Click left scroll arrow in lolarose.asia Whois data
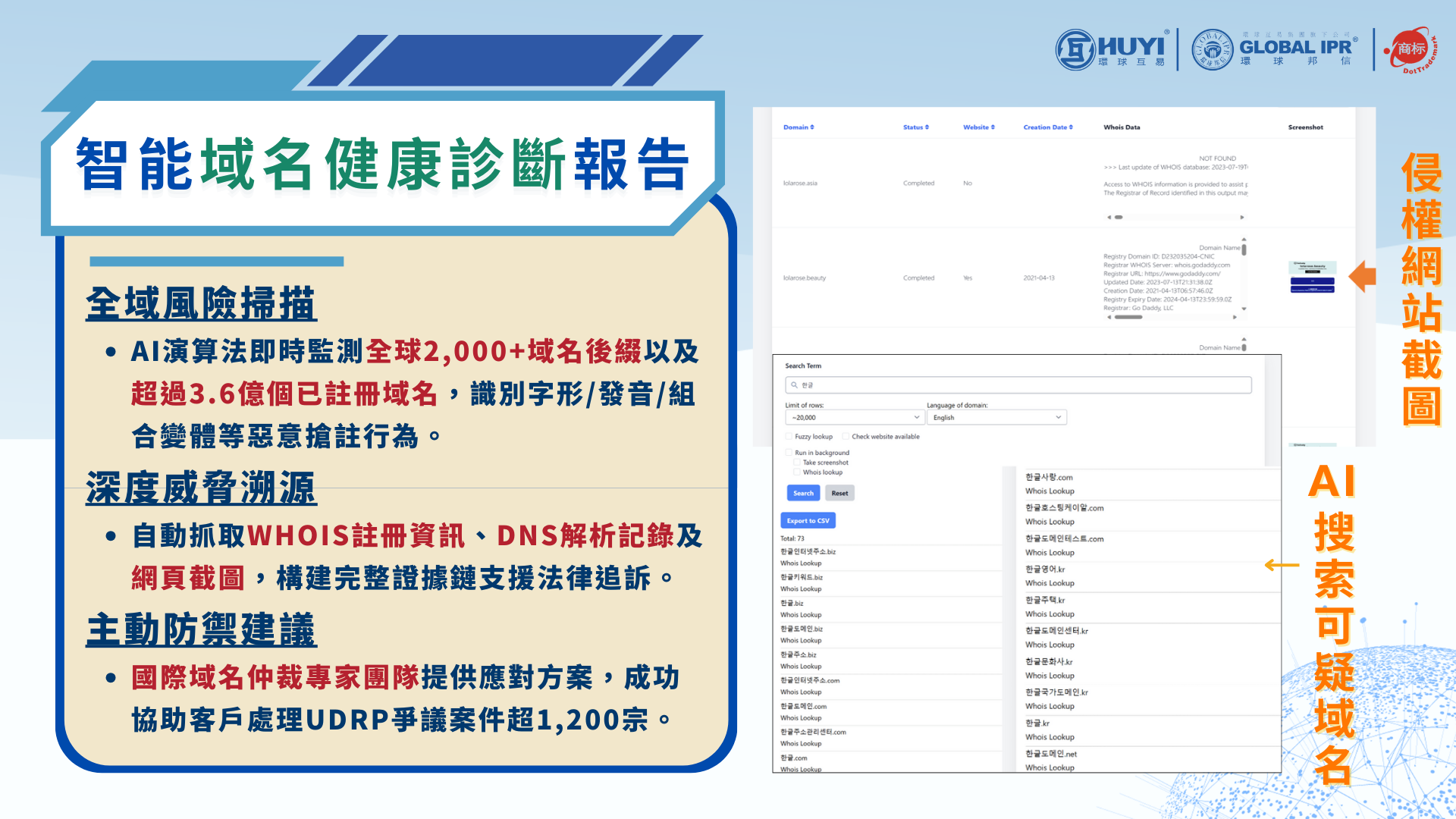Screen dimensions: 1456x819 [x=1109, y=218]
